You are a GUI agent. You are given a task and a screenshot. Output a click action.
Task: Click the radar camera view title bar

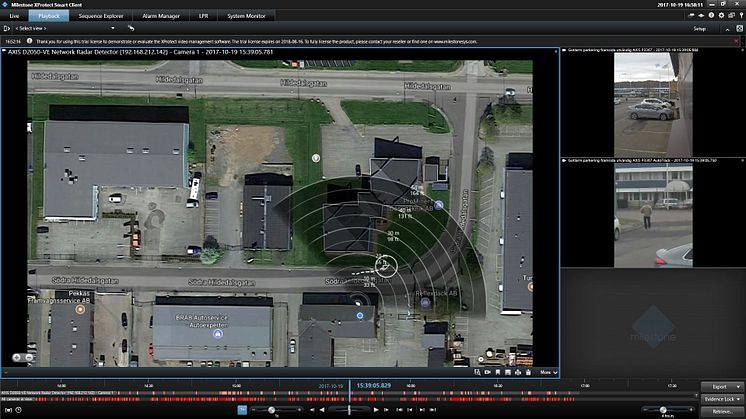click(280, 52)
